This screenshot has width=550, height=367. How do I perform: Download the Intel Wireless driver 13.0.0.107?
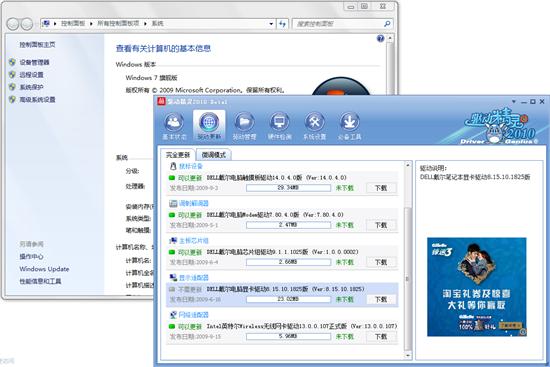pyautogui.click(x=381, y=336)
